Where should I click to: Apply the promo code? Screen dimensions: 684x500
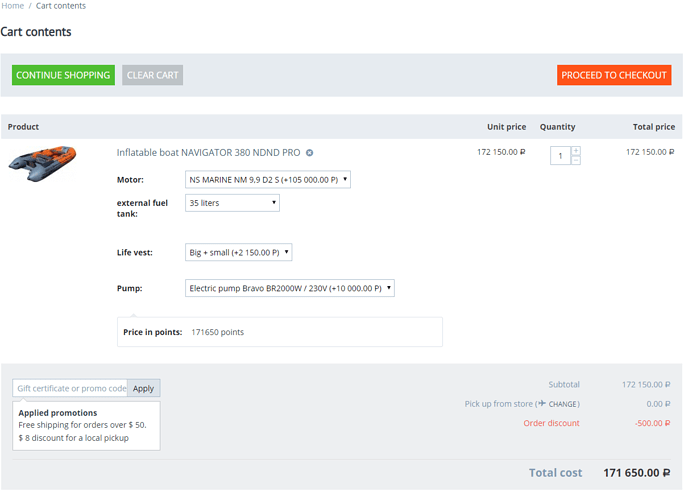click(144, 388)
